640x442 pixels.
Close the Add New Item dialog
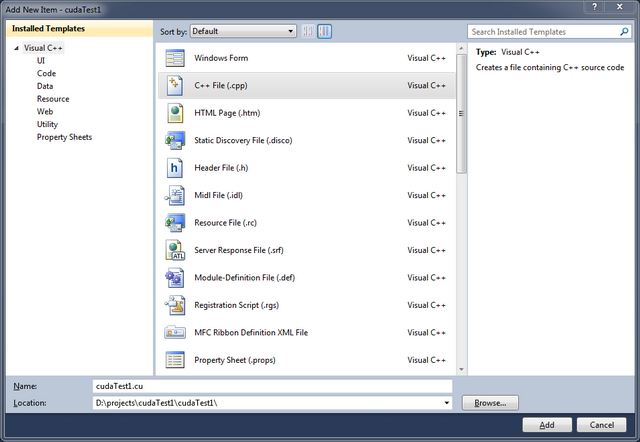[619, 7]
